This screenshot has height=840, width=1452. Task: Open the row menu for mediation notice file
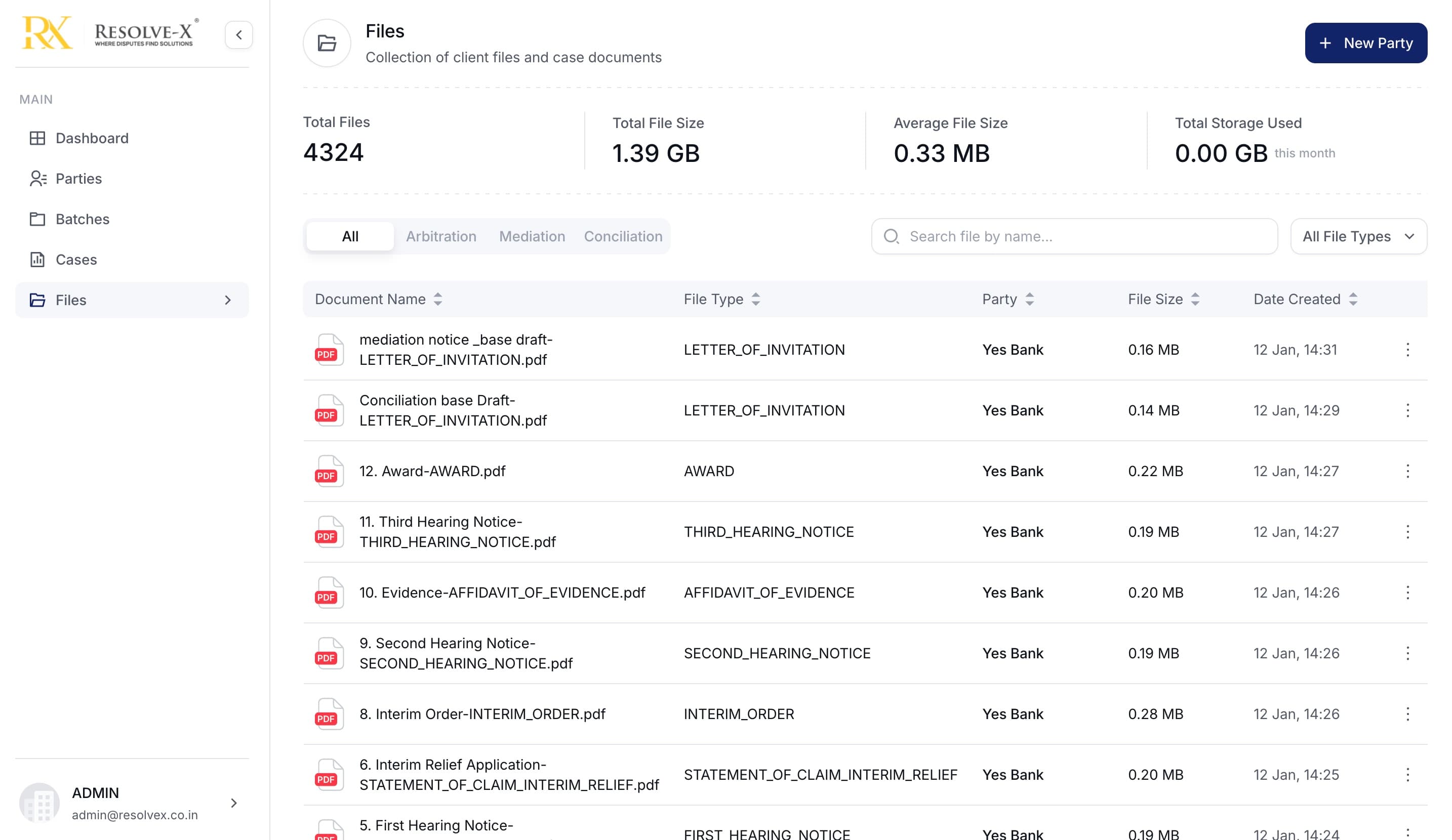coord(1407,350)
